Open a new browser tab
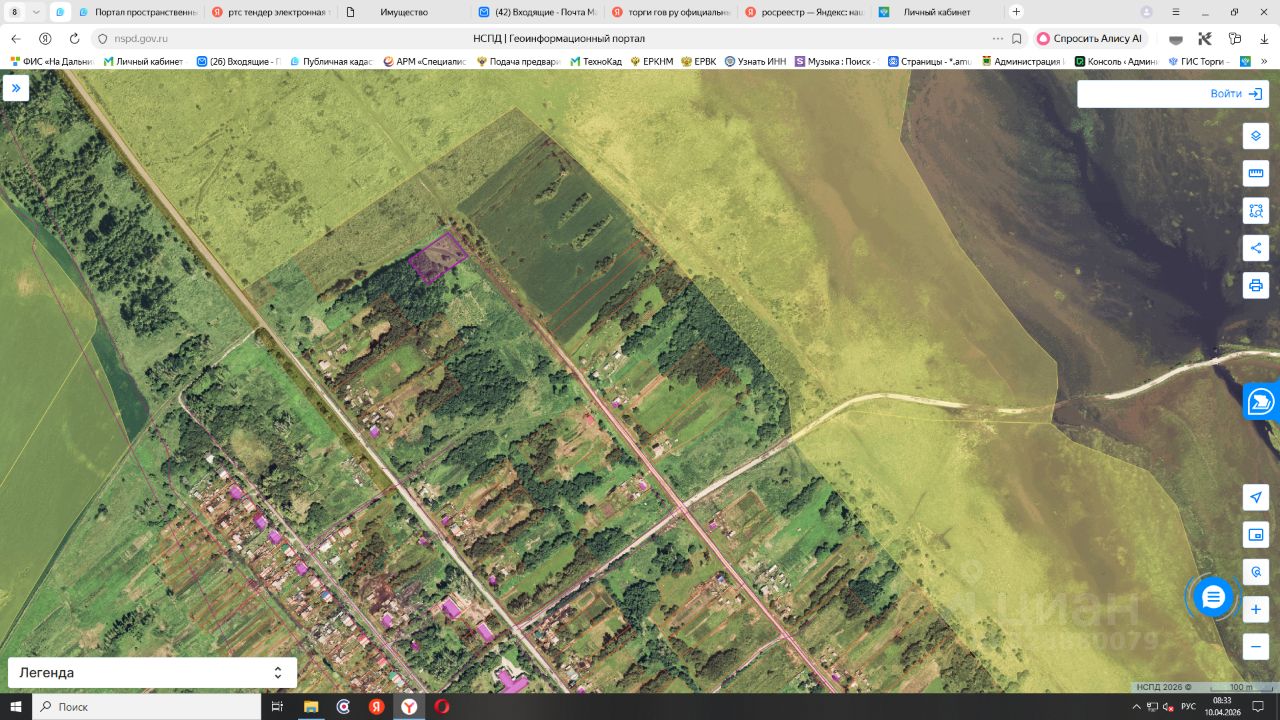 pyautogui.click(x=1016, y=12)
